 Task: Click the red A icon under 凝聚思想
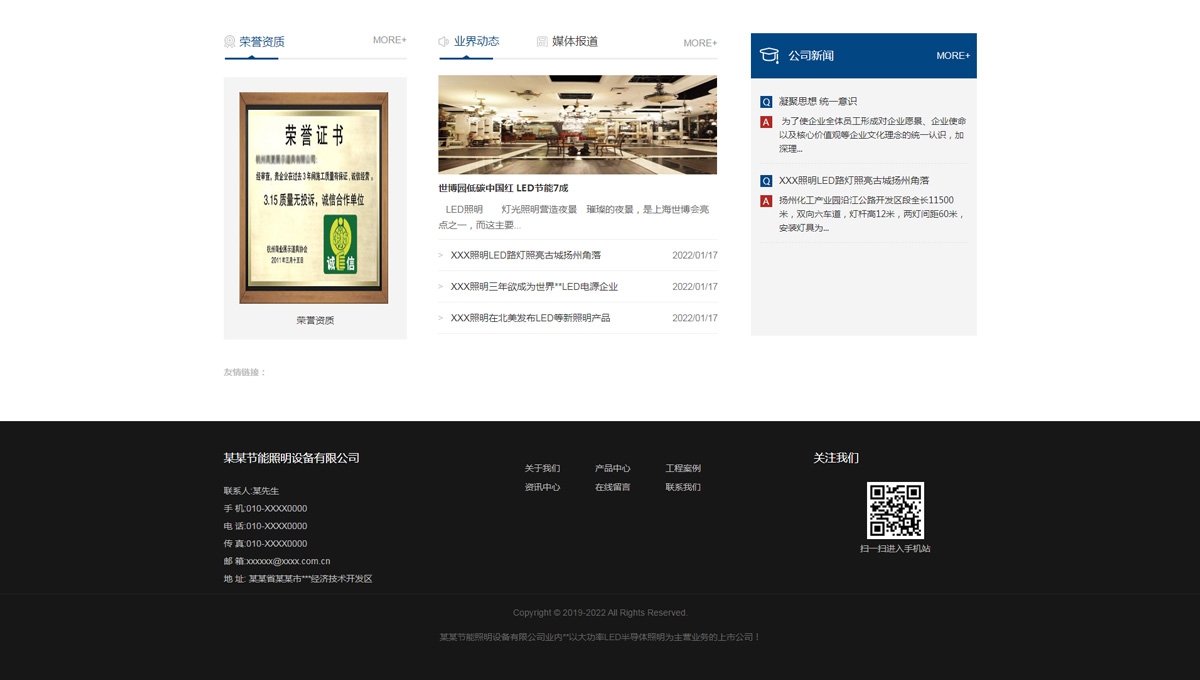coord(766,122)
